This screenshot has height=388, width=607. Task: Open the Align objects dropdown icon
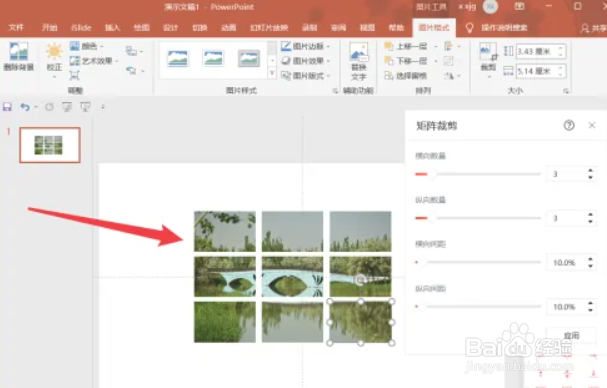[451, 46]
